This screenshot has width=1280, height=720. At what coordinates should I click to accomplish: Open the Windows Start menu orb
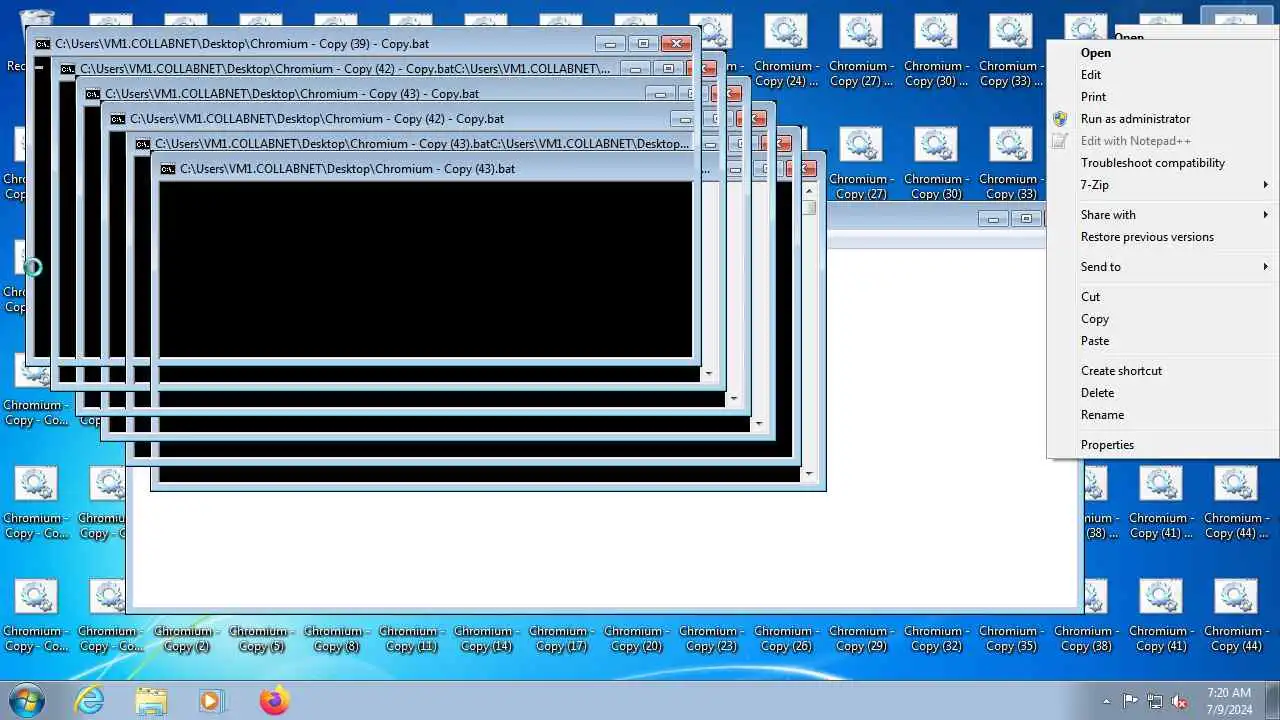[26, 700]
